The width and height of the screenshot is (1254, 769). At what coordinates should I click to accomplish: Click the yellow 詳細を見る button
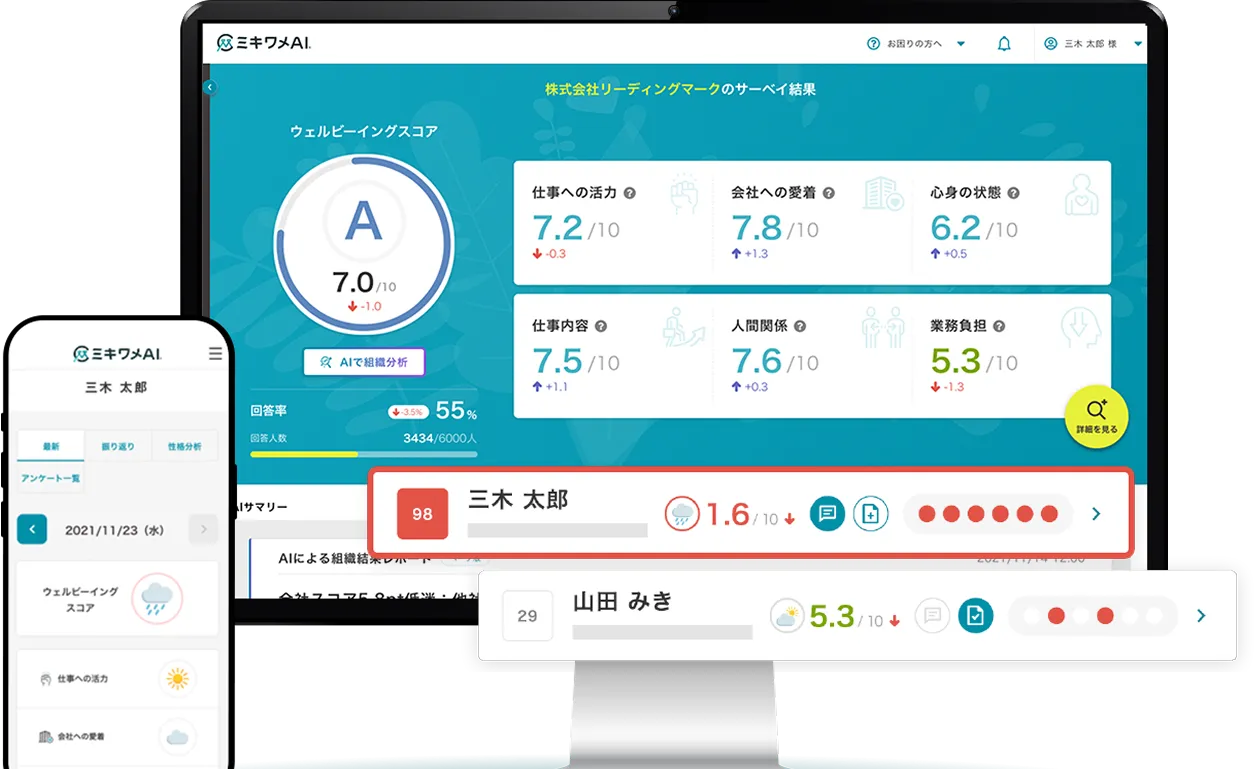click(x=1097, y=417)
